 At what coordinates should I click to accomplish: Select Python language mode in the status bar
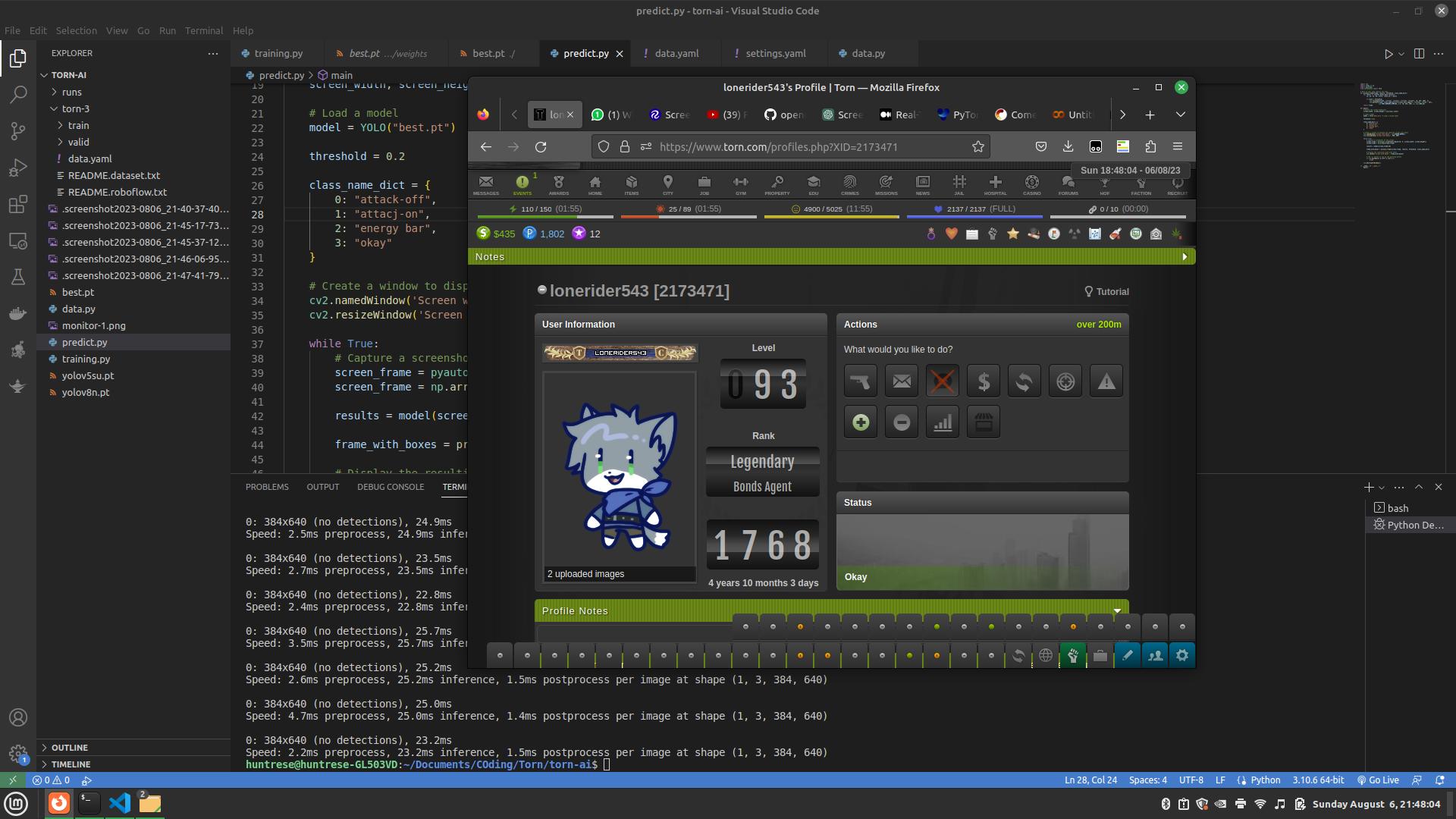click(x=1265, y=780)
